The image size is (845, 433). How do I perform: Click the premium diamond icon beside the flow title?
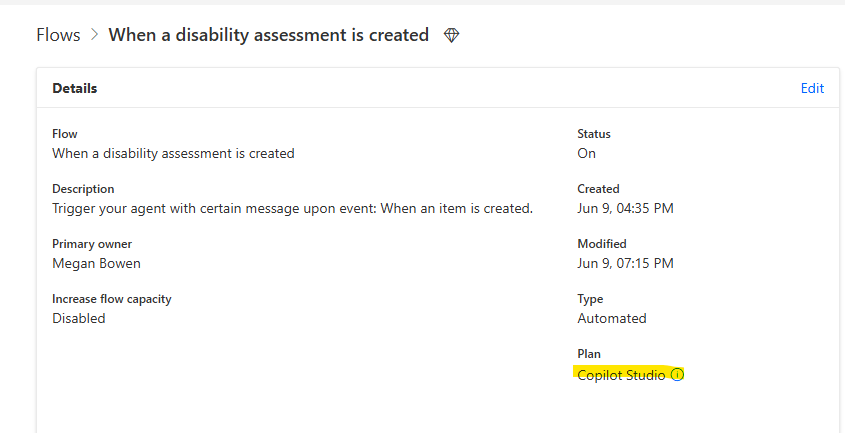click(452, 36)
